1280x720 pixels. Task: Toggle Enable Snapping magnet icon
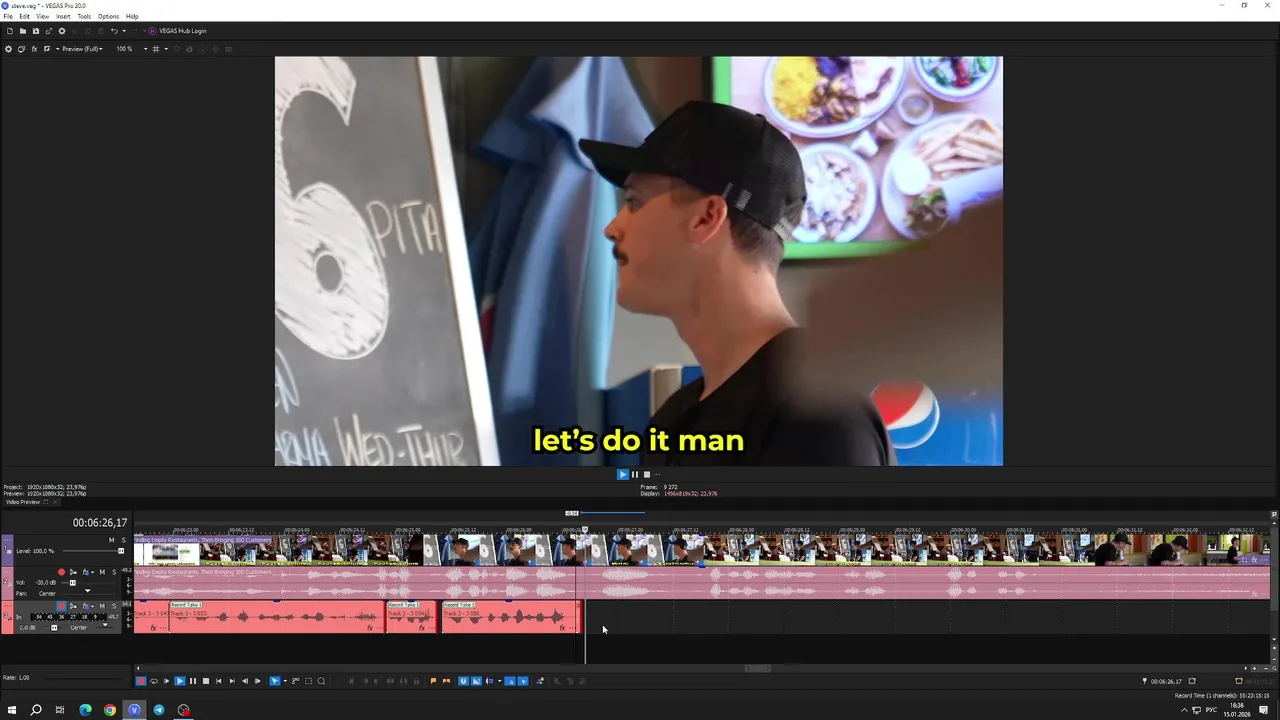[x=463, y=681]
